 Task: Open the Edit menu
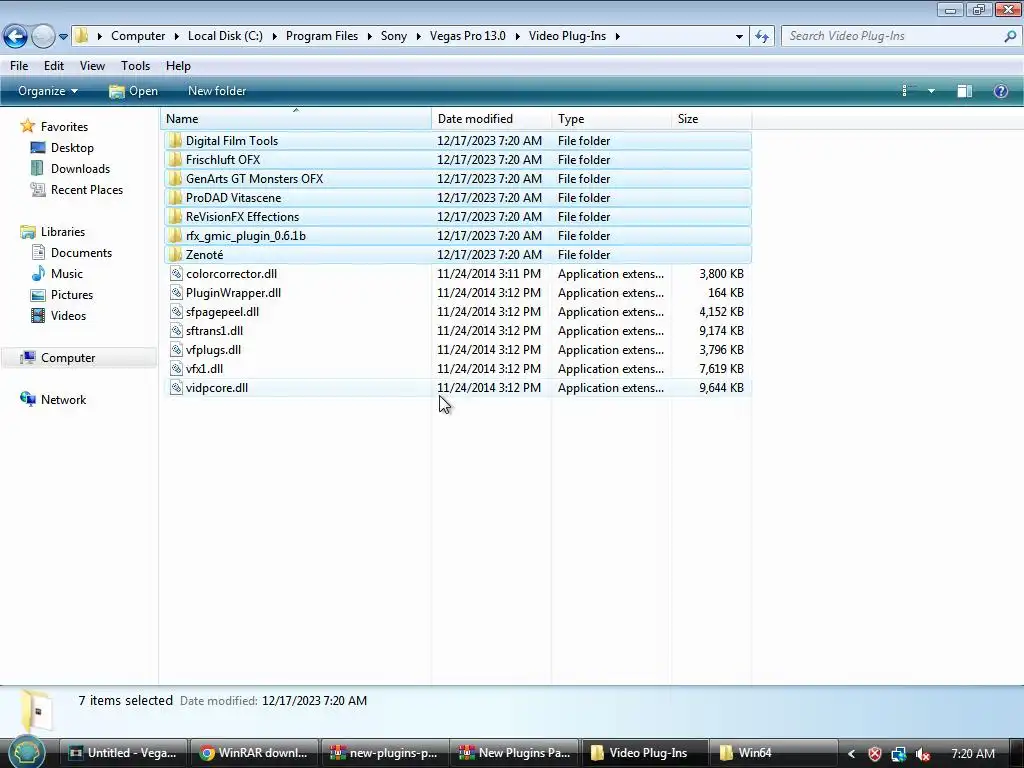[54, 66]
